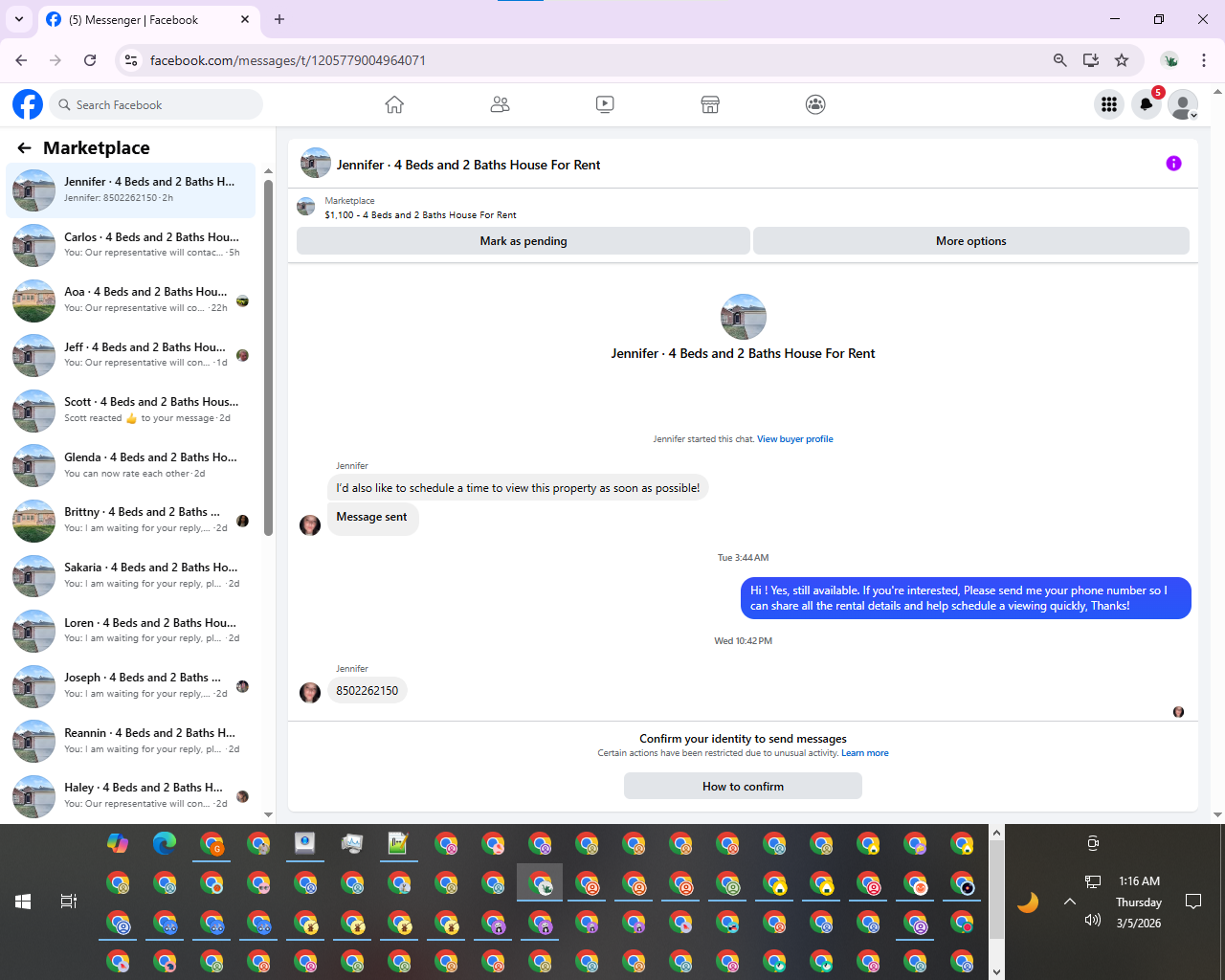
Task: Open the Marketplace storefront icon in top navigation
Action: 710,104
